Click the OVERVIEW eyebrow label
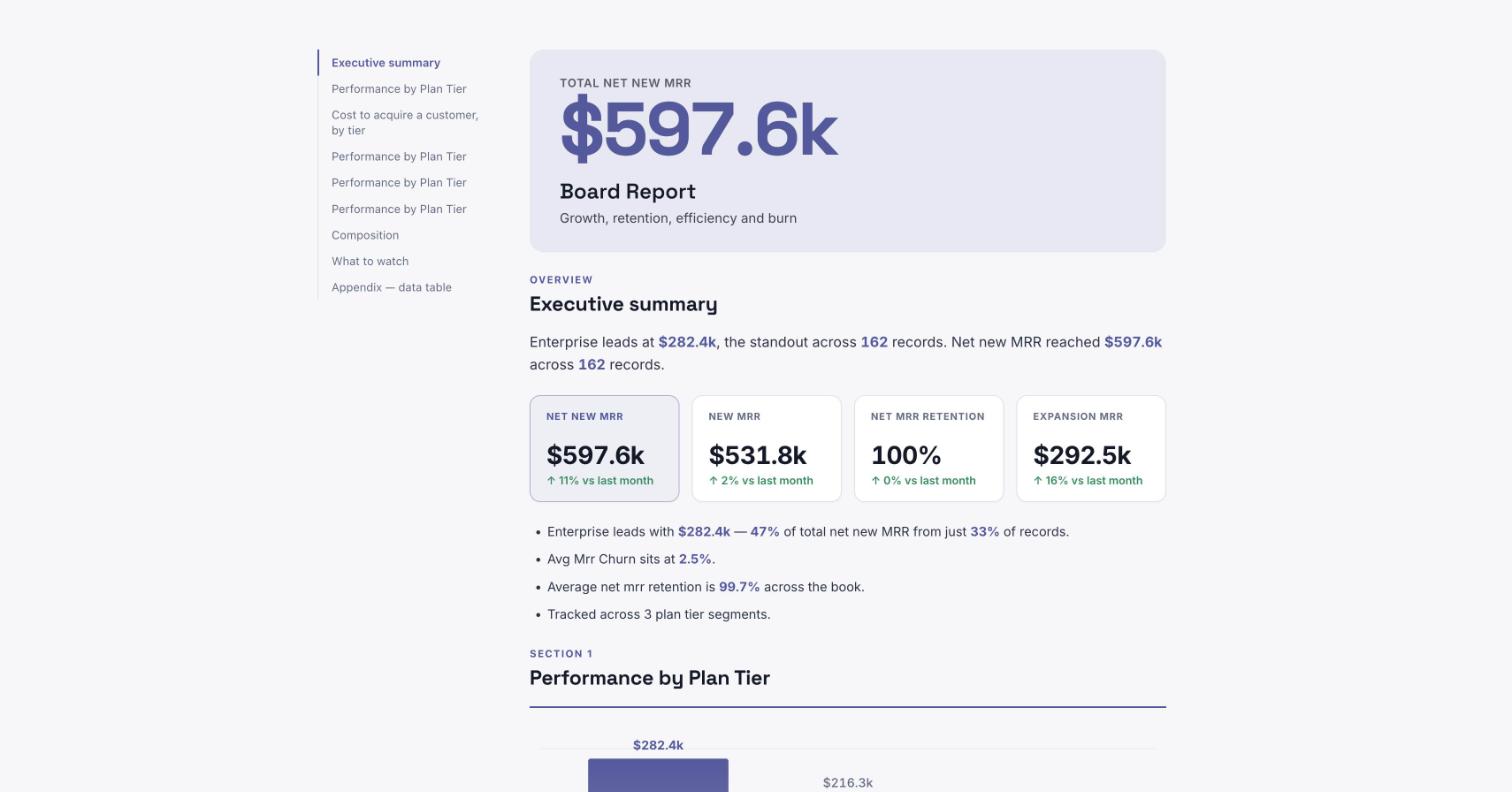This screenshot has width=1512, height=792. 561,280
